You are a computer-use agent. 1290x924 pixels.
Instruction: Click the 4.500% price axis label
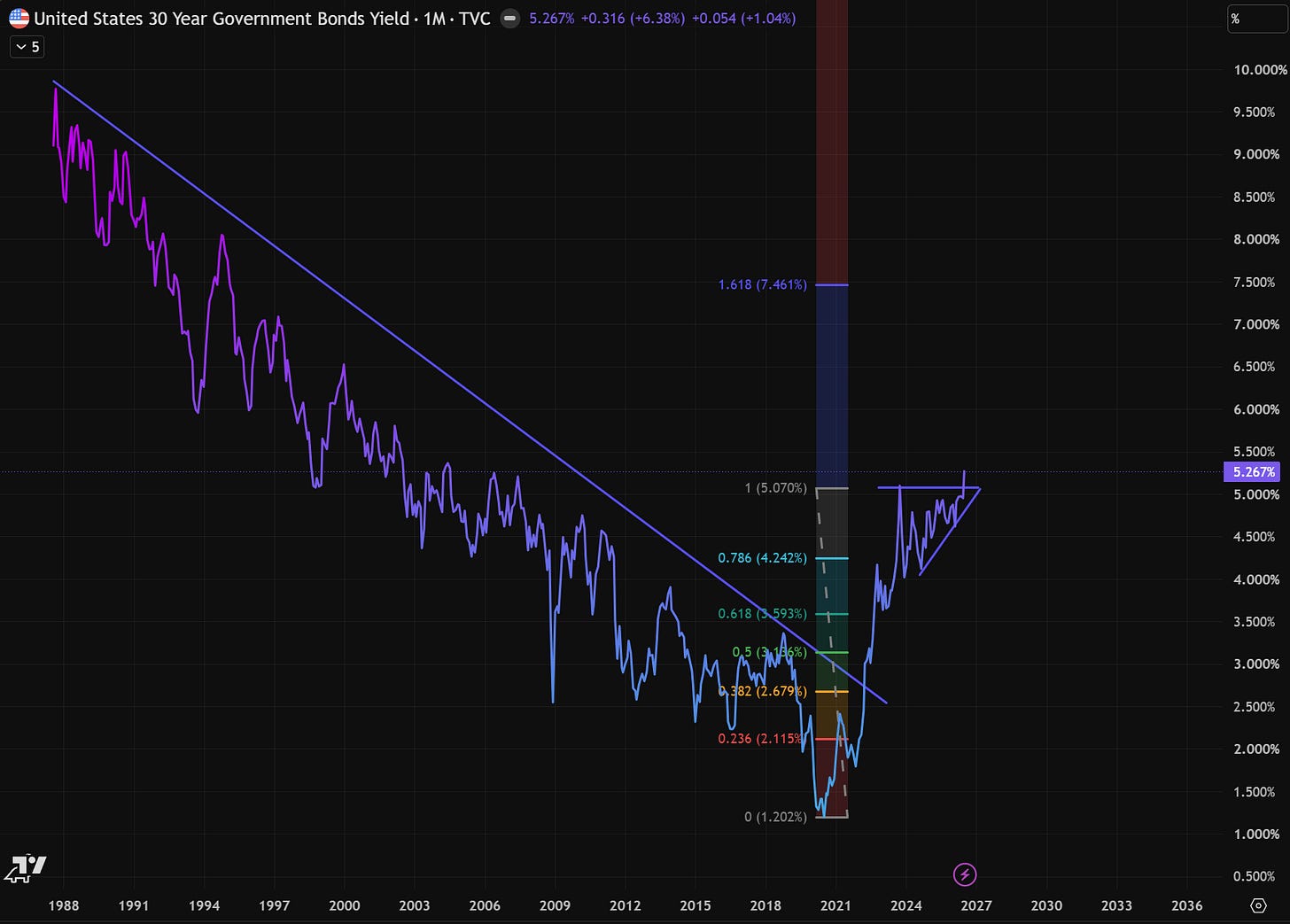coord(1256,537)
